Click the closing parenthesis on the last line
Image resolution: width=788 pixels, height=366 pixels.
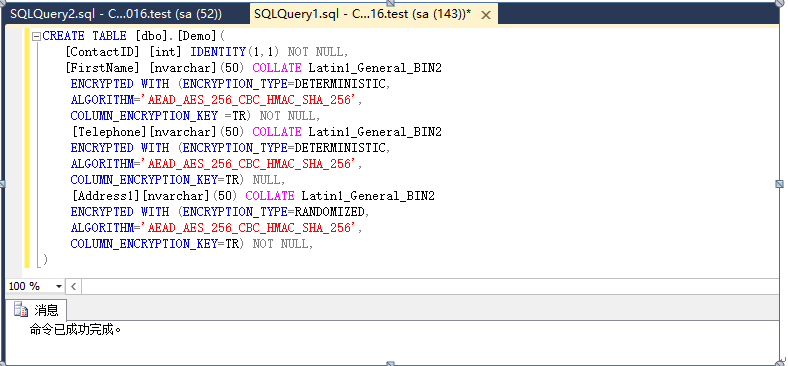(x=45, y=260)
